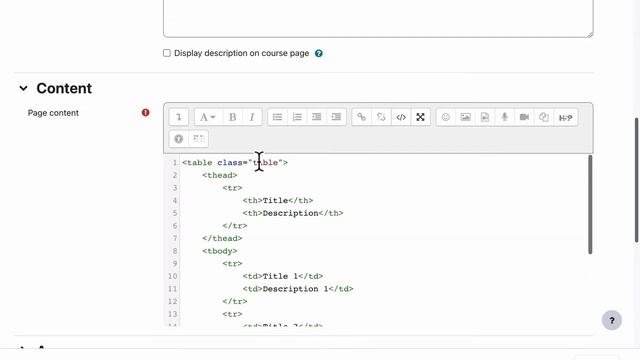
Task: Insert a link
Action: [362, 117]
